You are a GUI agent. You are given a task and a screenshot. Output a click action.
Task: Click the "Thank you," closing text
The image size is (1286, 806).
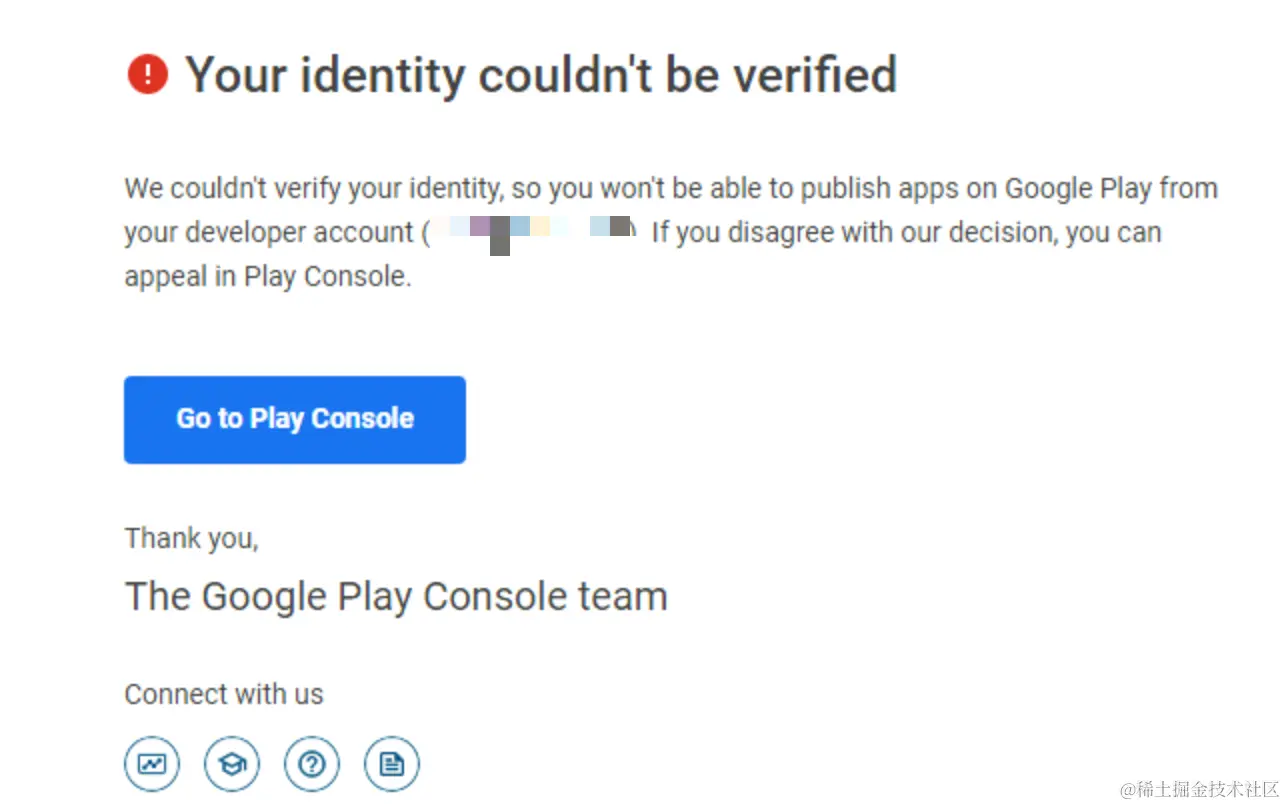pyautogui.click(x=191, y=538)
